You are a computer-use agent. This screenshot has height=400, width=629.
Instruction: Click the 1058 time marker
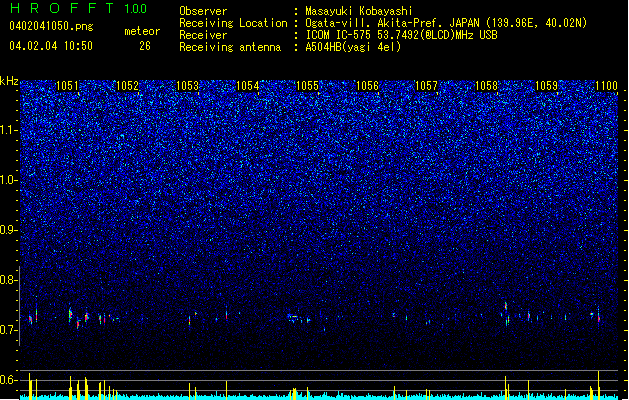(x=486, y=86)
